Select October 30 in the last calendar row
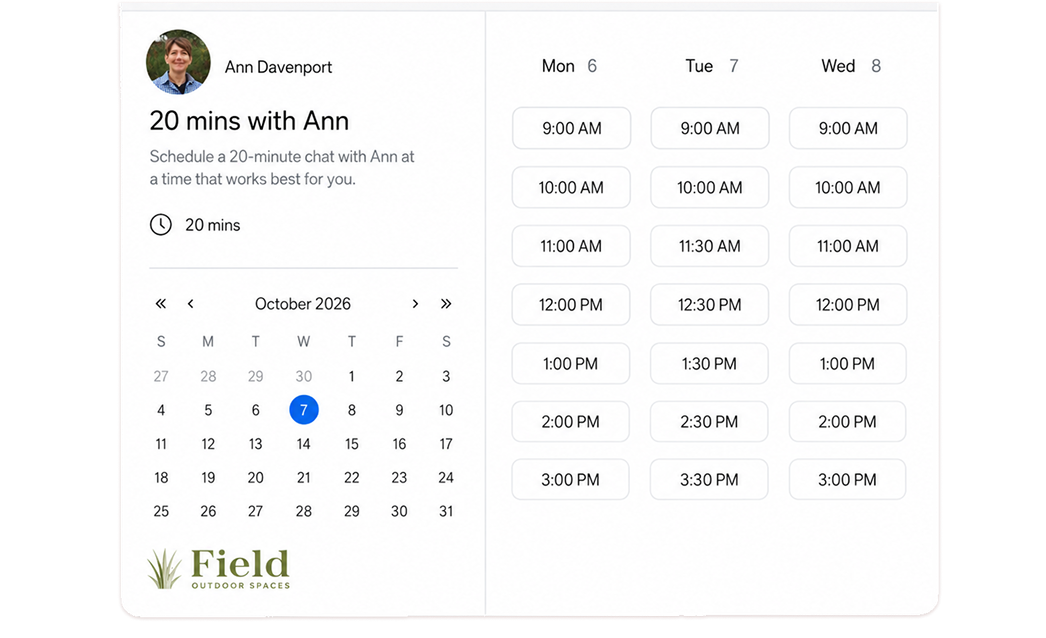The height and width of the screenshot is (638, 1046). [399, 511]
